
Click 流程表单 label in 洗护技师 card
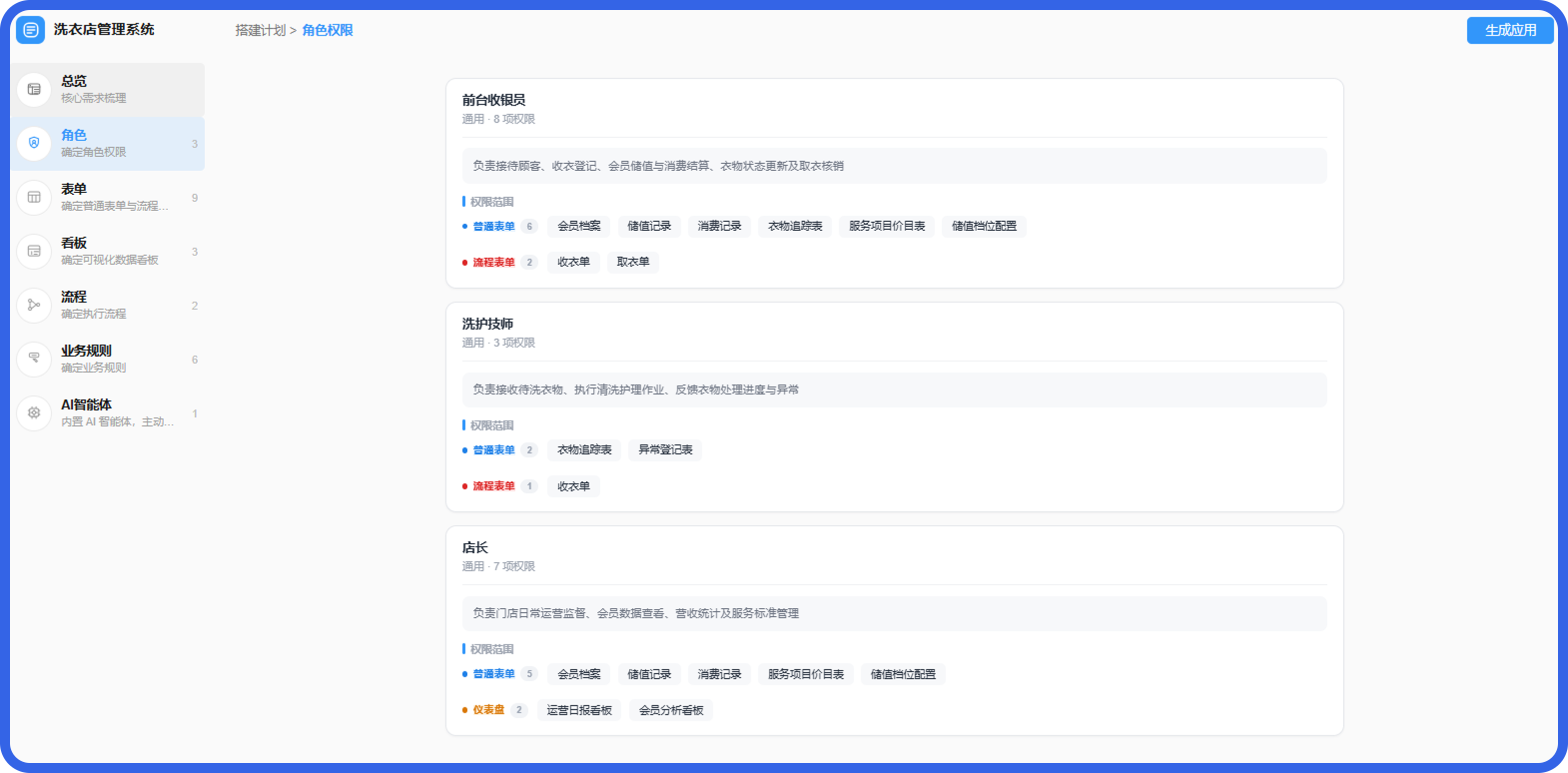click(494, 486)
